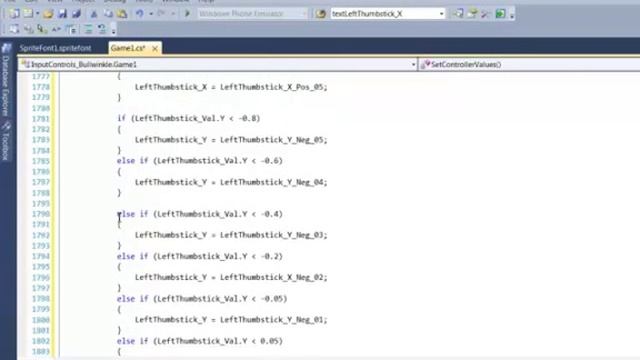This screenshot has width=640, height=360.
Task: Click the Copy icon
Action: [x=108, y=14]
